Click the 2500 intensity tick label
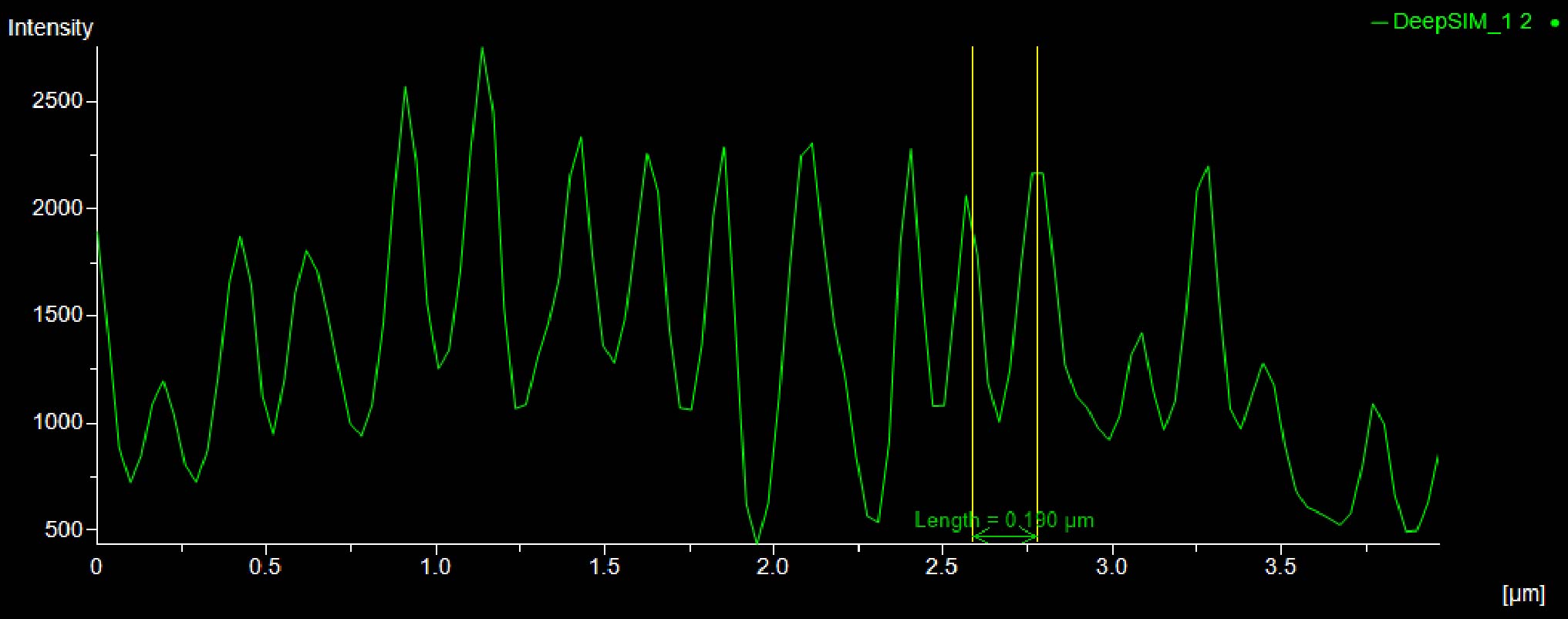The height and width of the screenshot is (619, 1568). point(57,101)
